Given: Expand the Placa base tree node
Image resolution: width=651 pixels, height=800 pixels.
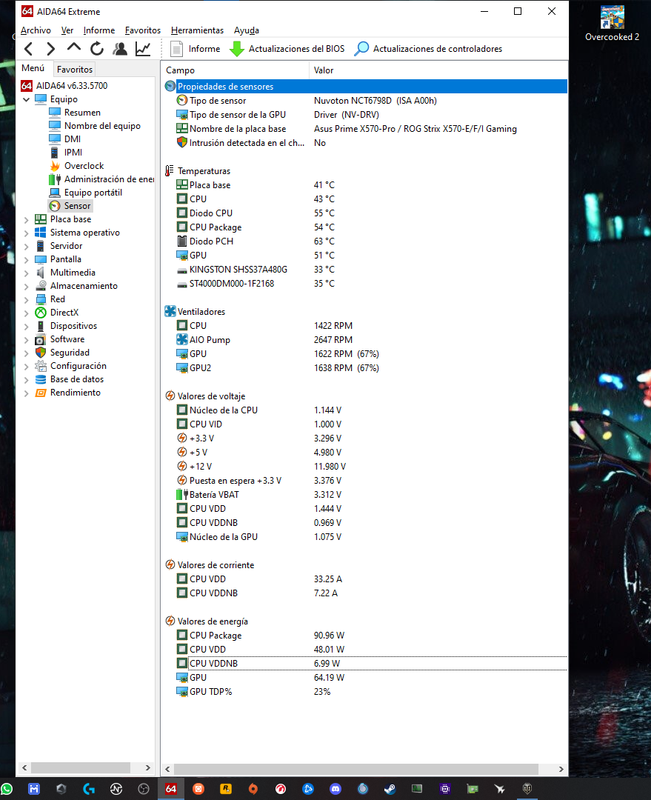Looking at the screenshot, I should tap(26, 219).
